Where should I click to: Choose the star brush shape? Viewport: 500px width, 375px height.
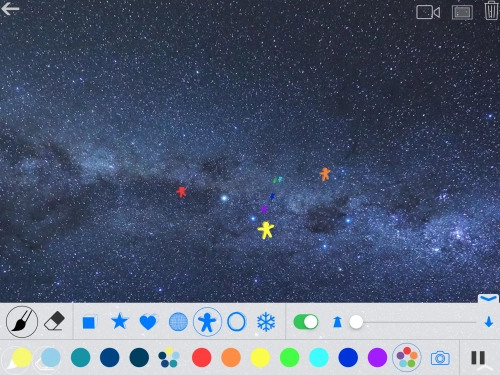[x=119, y=322]
